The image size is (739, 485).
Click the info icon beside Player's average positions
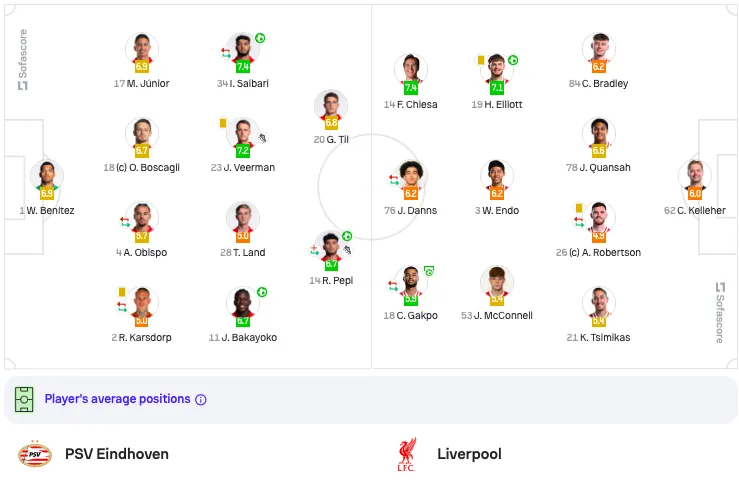(201, 400)
